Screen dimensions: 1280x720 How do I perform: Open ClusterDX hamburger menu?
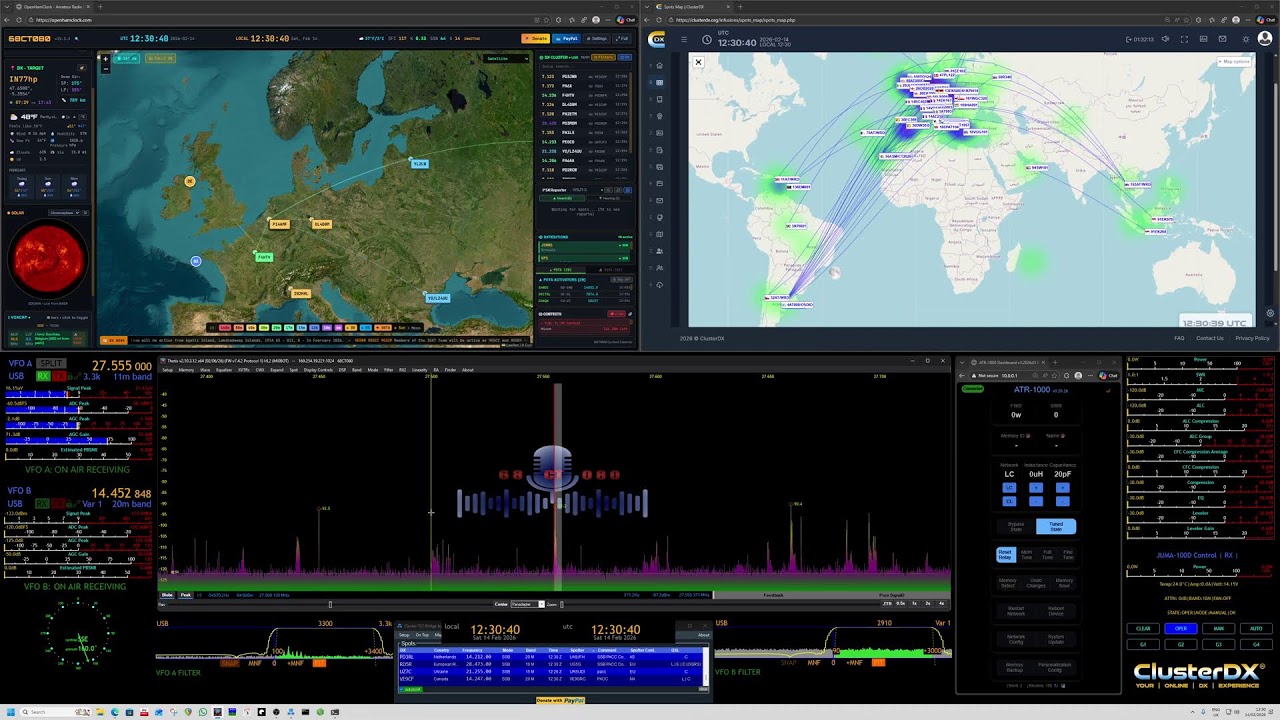point(684,39)
